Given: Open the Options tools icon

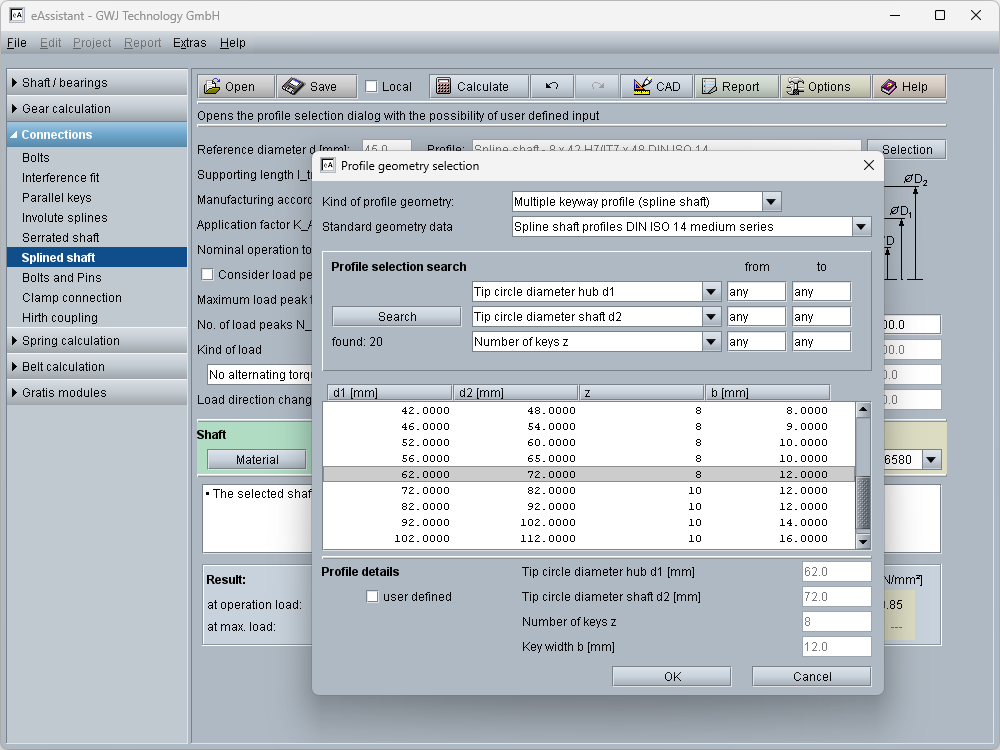Looking at the screenshot, I should click(795, 87).
